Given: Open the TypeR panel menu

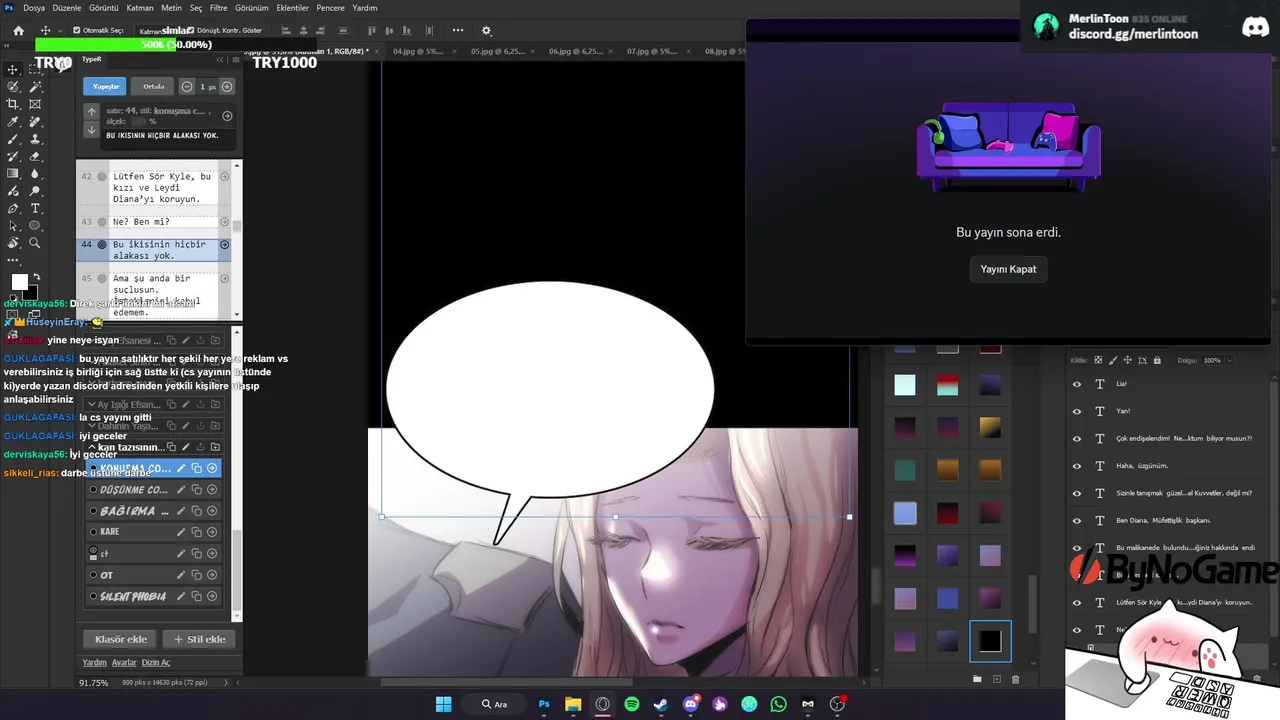Looking at the screenshot, I should pyautogui.click(x=236, y=60).
